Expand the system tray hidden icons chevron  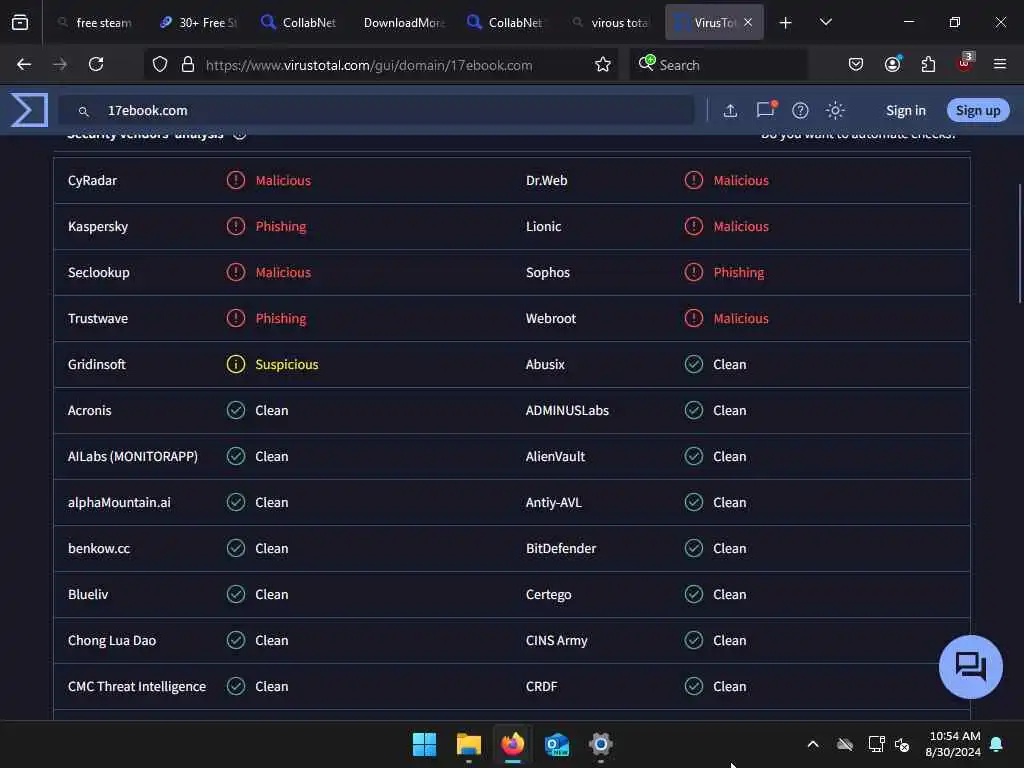pyautogui.click(x=813, y=744)
